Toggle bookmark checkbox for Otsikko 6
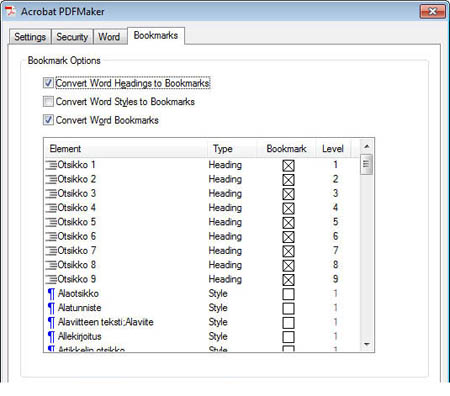Viewport: 450px width, 396px height. click(288, 237)
